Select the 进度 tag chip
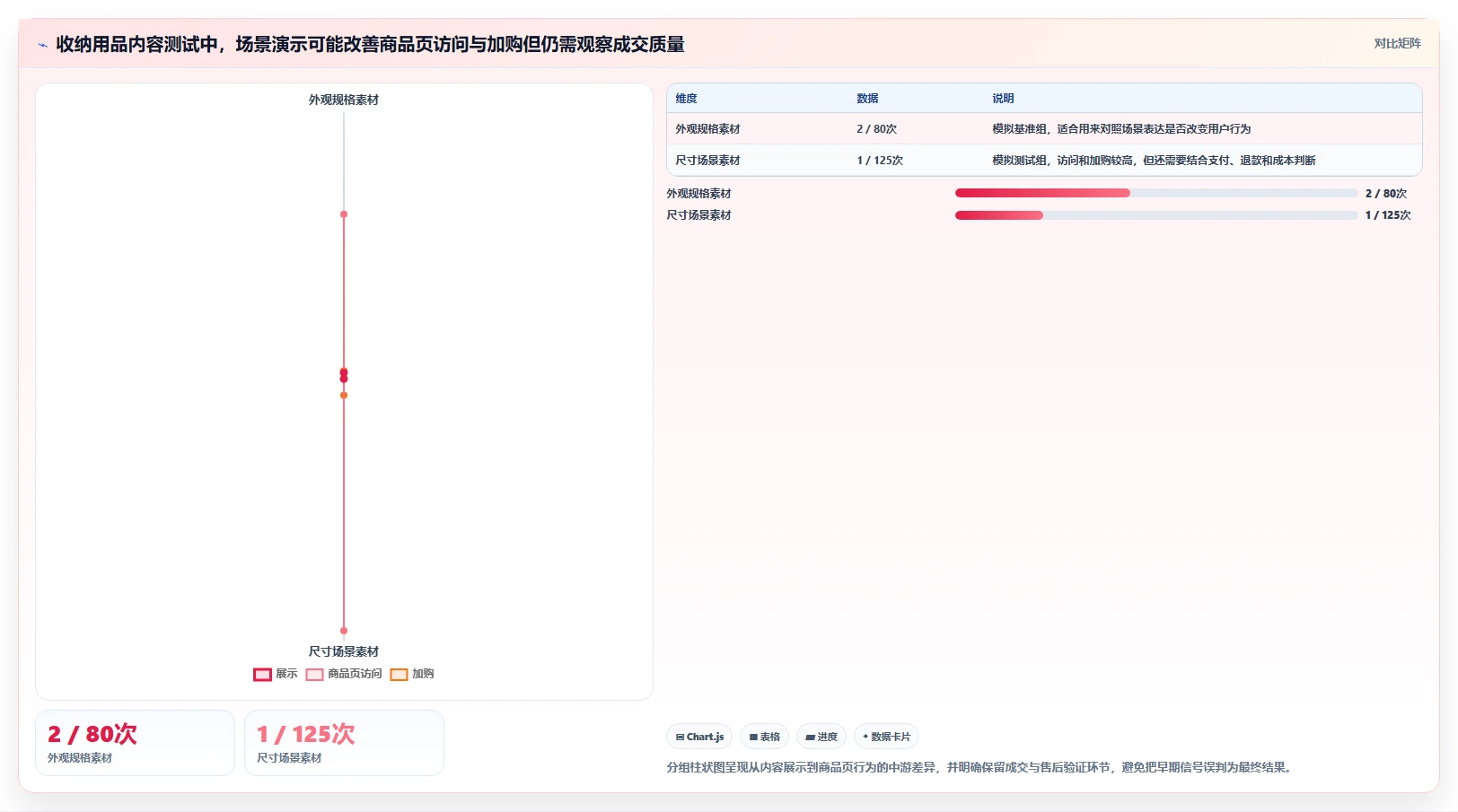Viewport: 1458px width, 812px height. tap(821, 737)
